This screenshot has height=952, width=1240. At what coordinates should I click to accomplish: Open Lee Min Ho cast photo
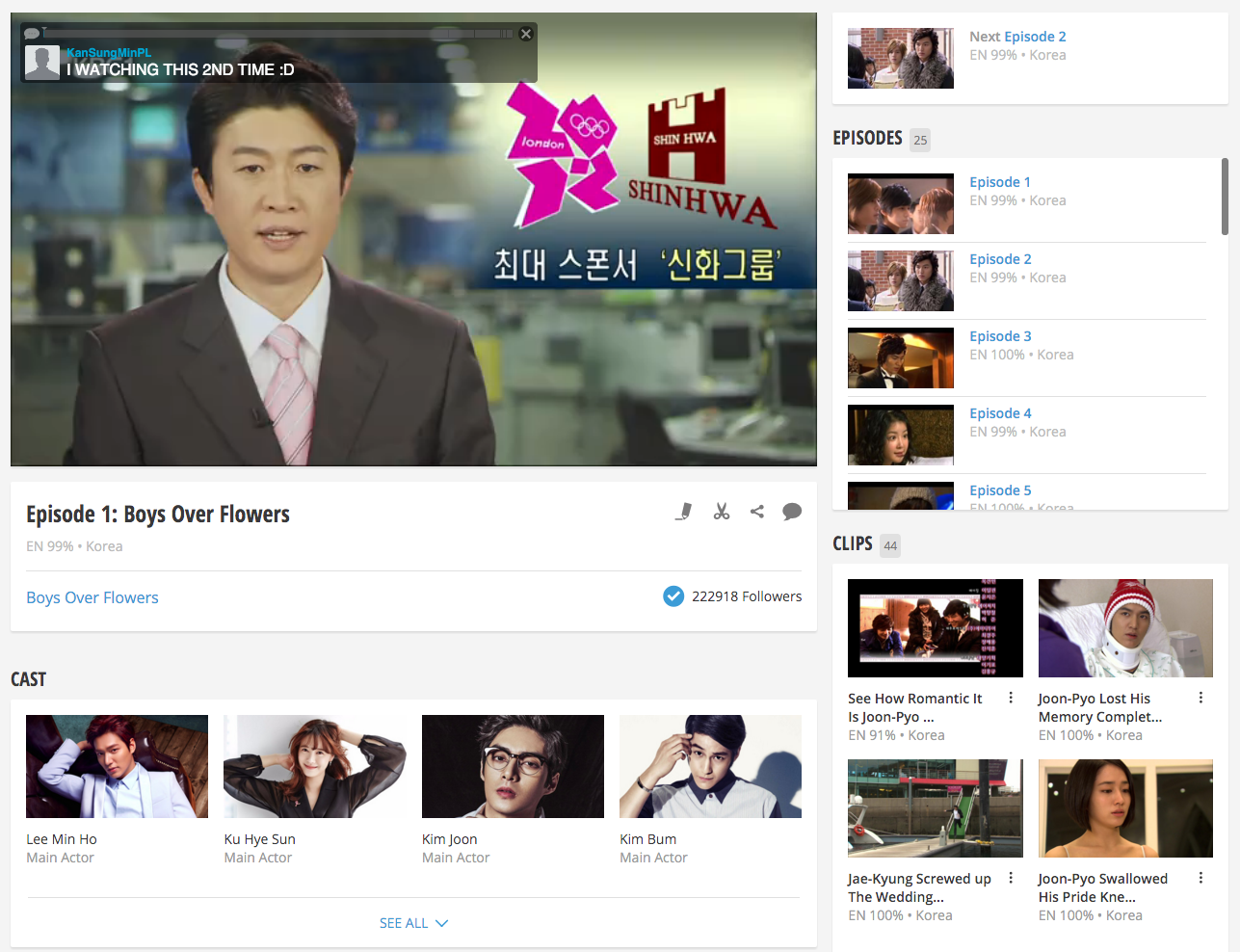point(117,766)
